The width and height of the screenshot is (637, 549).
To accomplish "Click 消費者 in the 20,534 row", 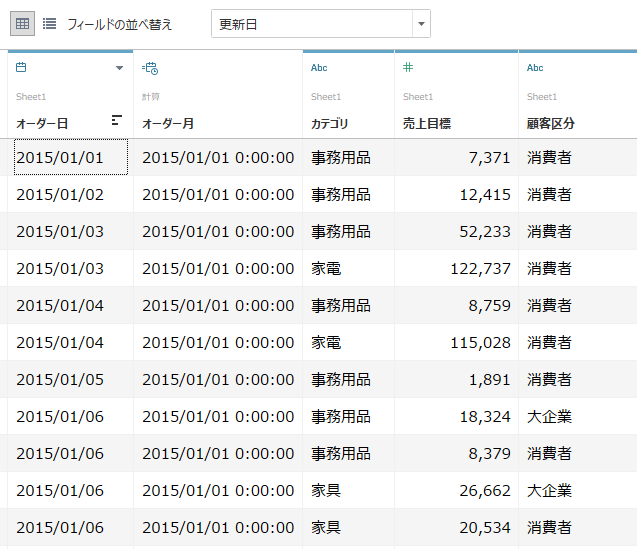I will (x=549, y=527).
